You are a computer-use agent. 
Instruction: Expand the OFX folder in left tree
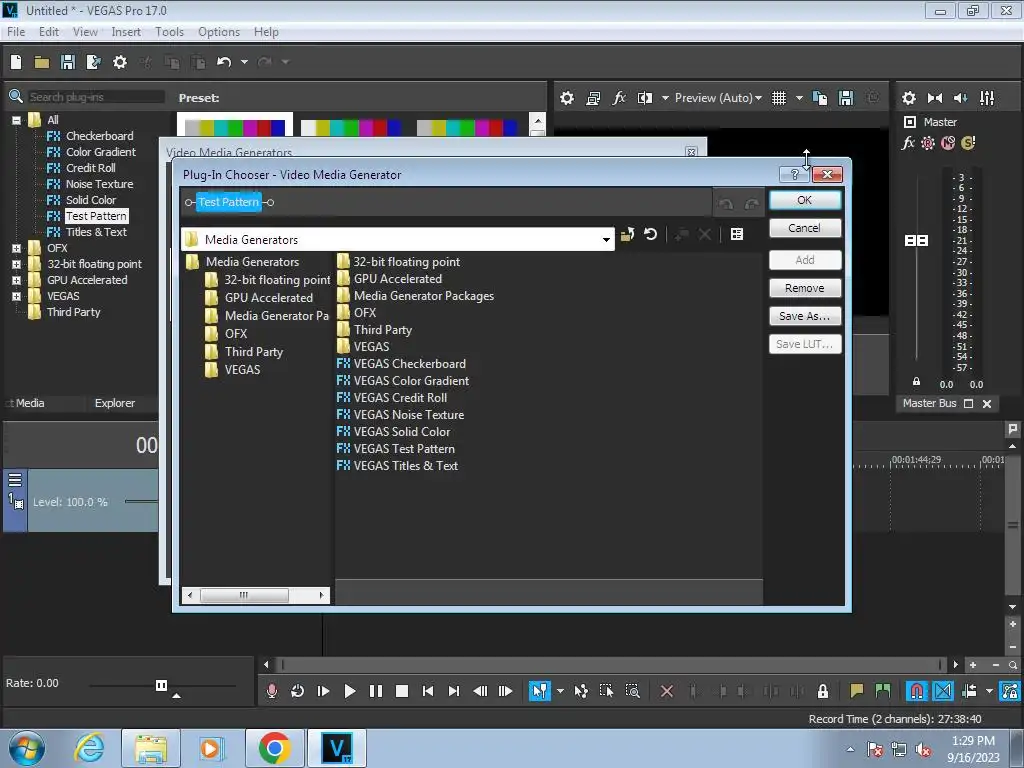pos(16,248)
